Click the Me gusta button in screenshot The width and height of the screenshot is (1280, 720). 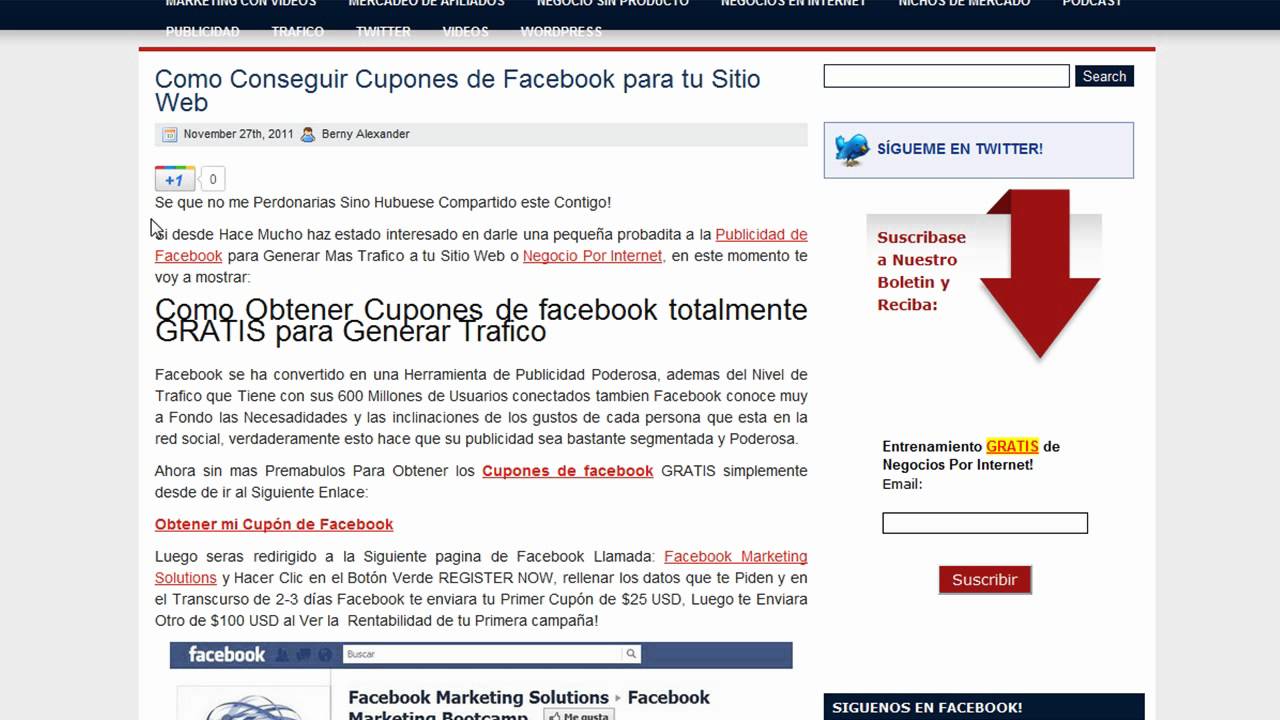point(578,716)
